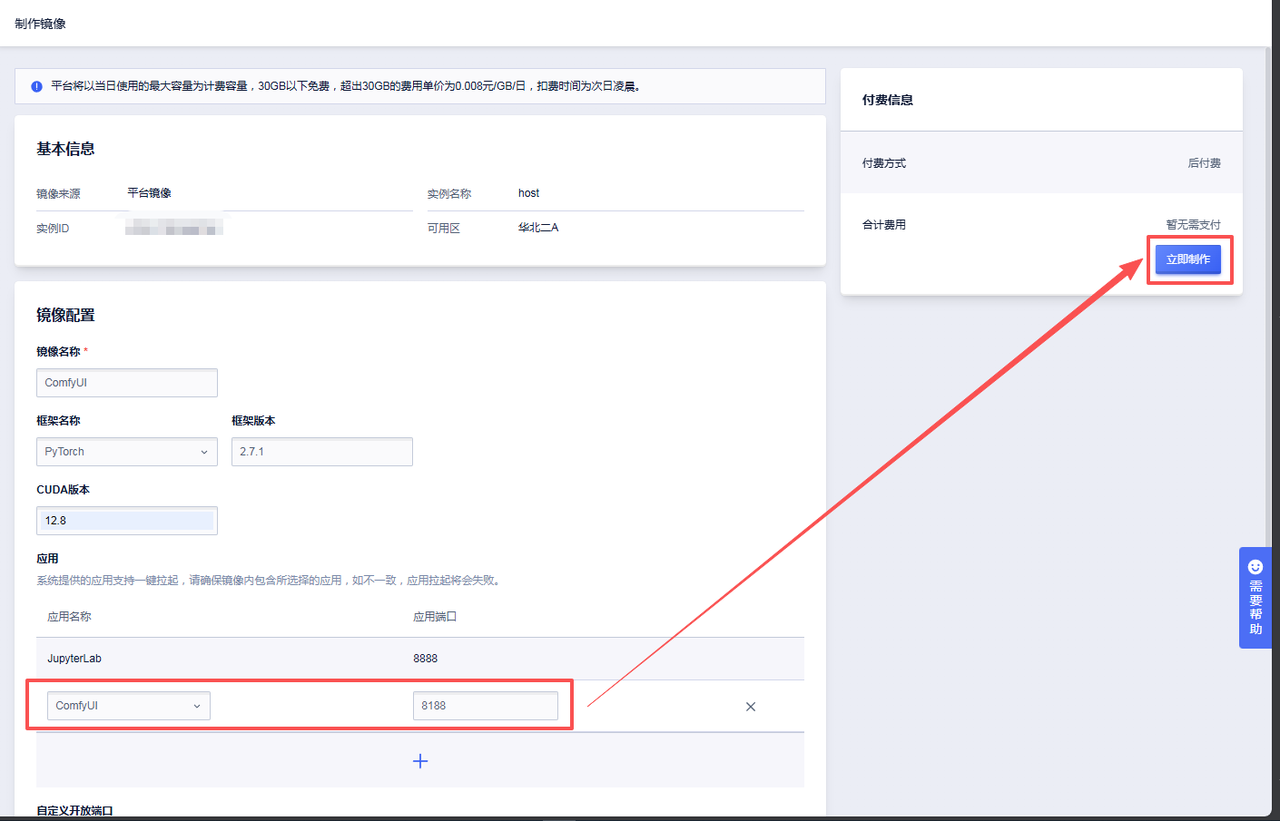Click the JupyterLab port value 8888
The image size is (1280, 821).
(425, 659)
